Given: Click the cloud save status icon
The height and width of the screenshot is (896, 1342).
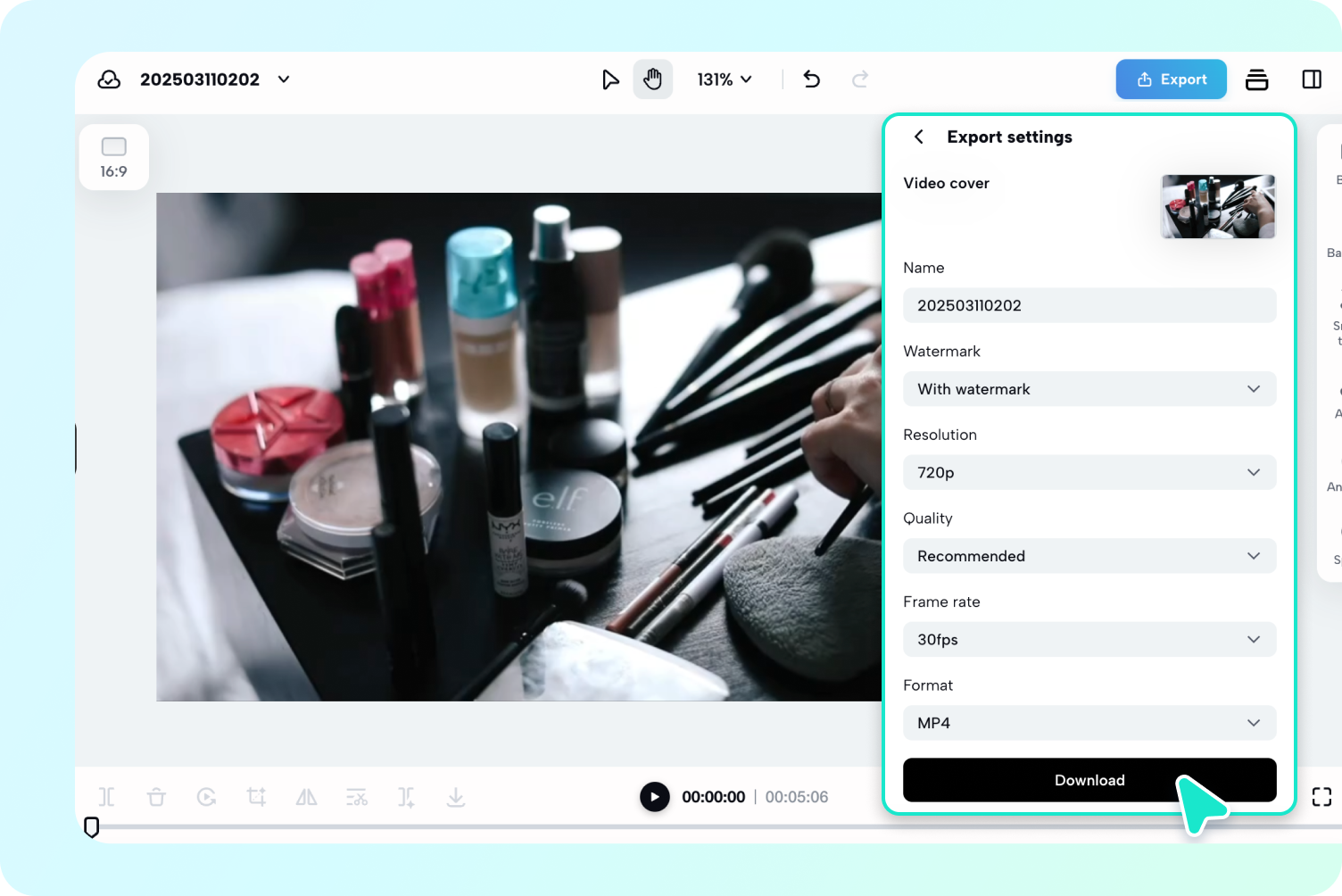Looking at the screenshot, I should pyautogui.click(x=109, y=79).
